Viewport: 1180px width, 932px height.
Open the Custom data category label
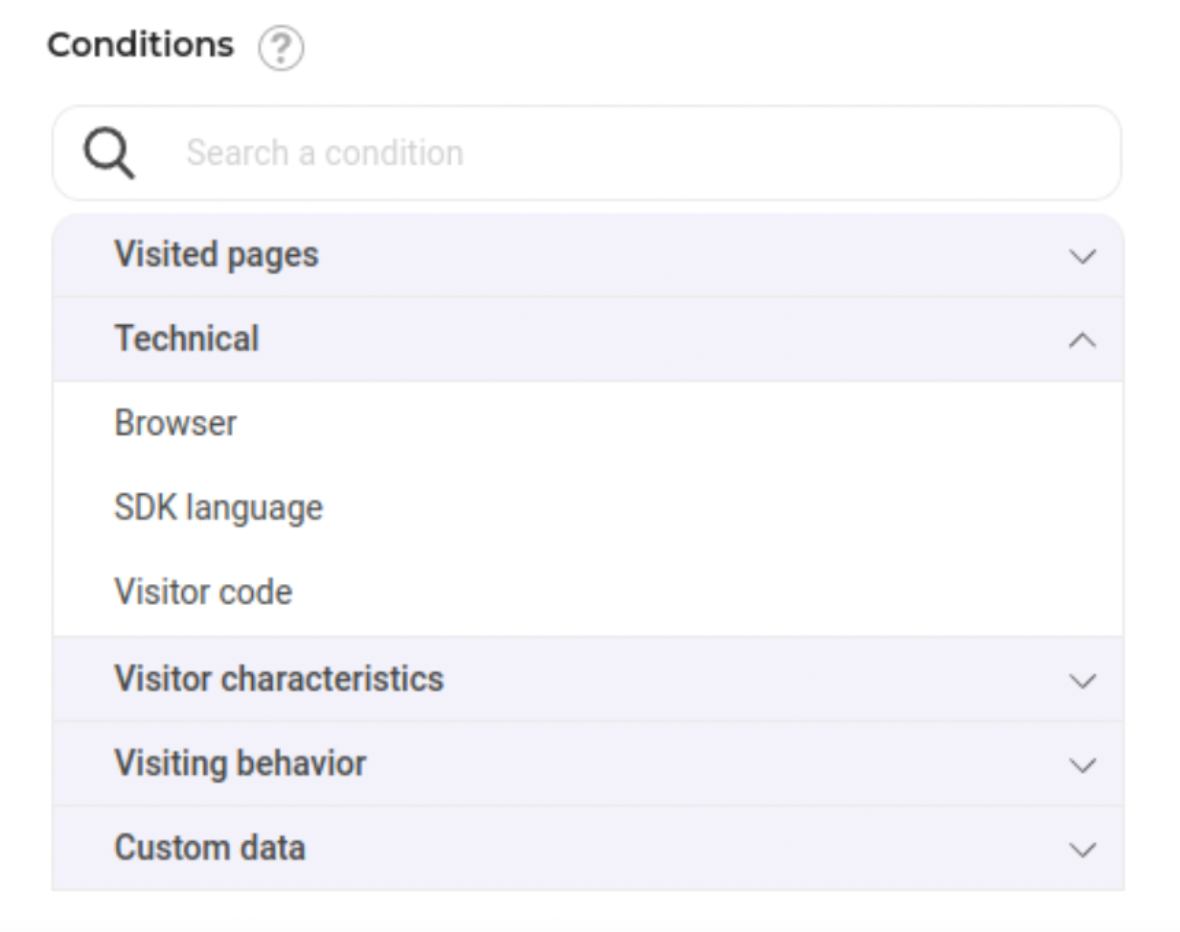point(210,848)
